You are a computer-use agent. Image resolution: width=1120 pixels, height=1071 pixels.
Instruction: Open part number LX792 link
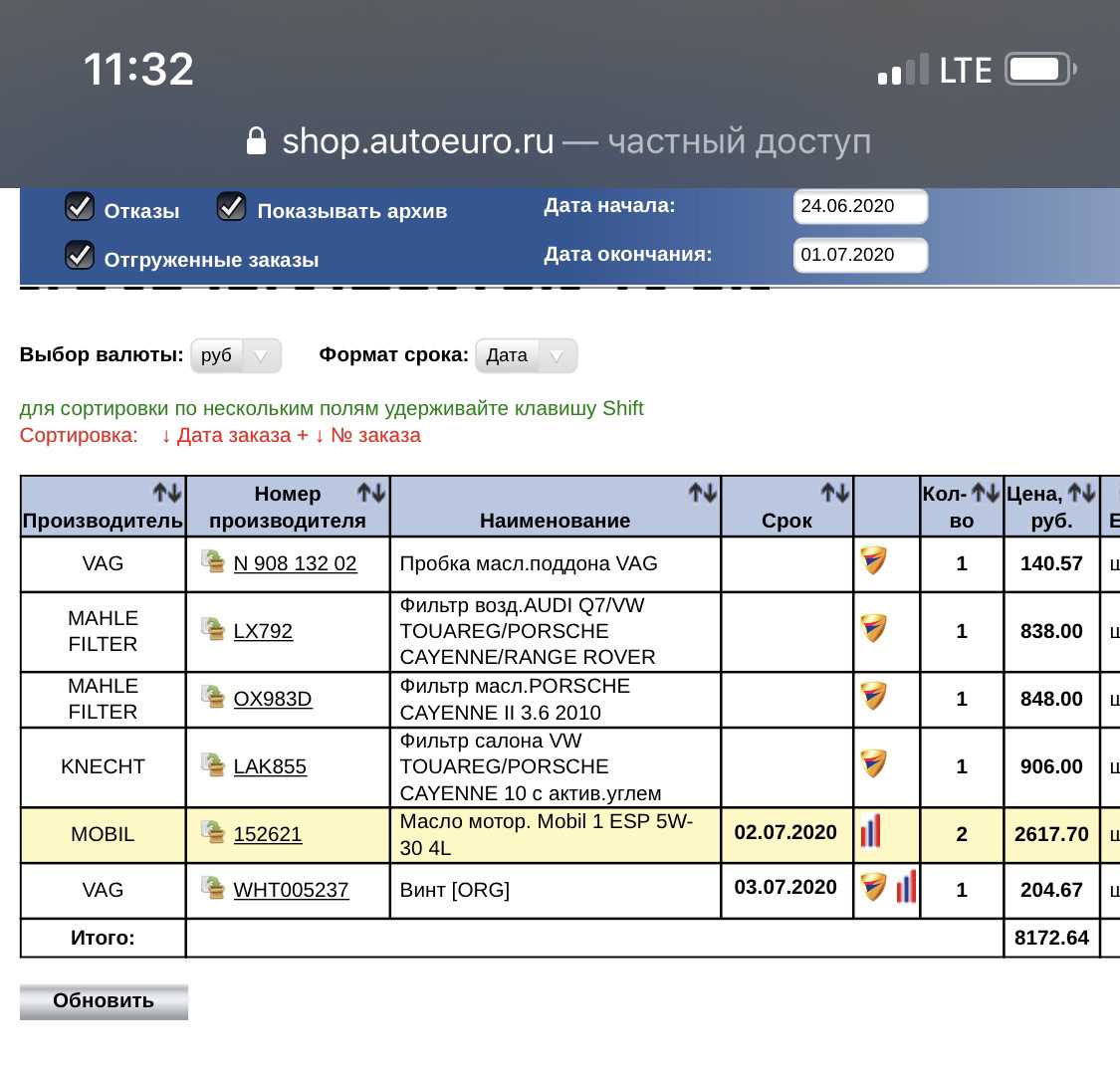point(263,631)
